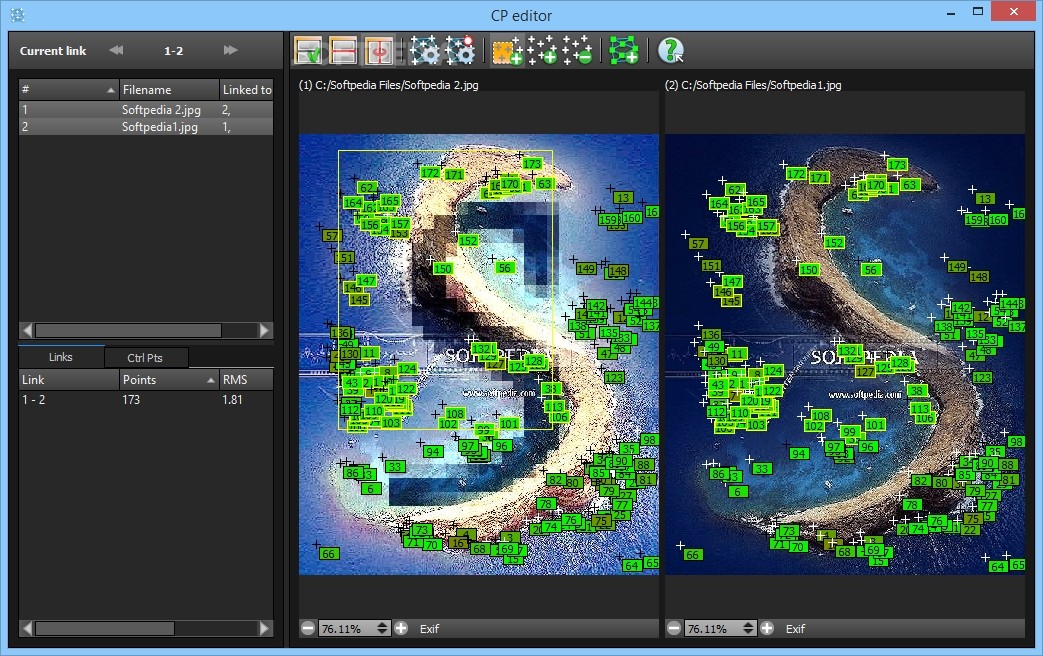Image resolution: width=1043 pixels, height=656 pixels.
Task: Click control point 66 in left image
Action: coord(329,554)
